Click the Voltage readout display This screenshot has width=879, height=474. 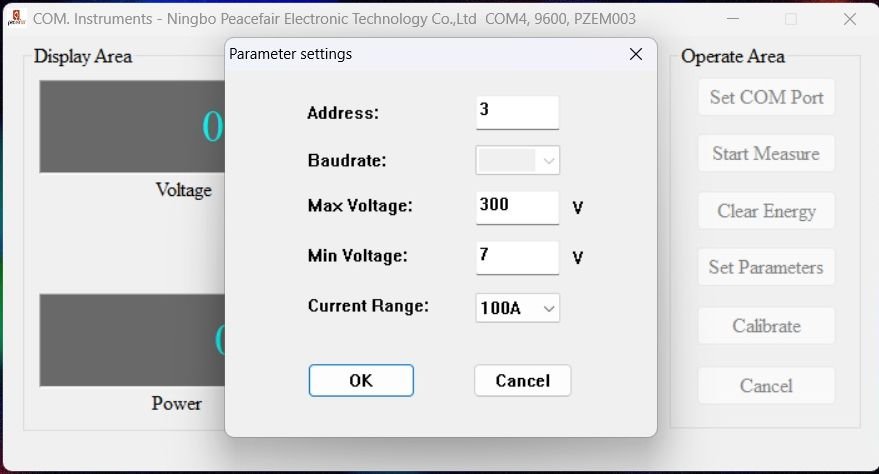click(x=132, y=127)
